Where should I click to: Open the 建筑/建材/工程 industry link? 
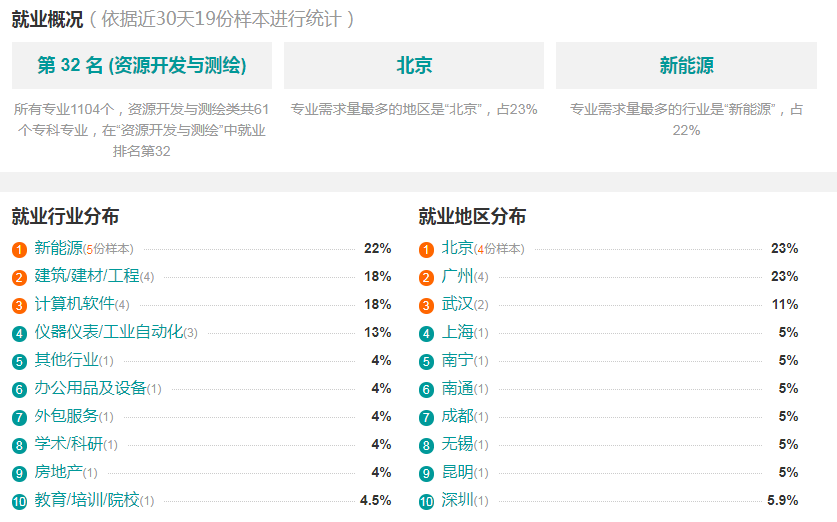pyautogui.click(x=87, y=275)
